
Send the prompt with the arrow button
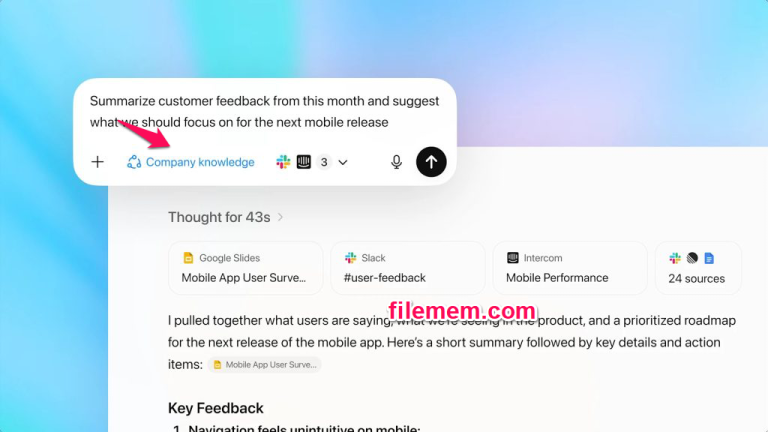tap(431, 162)
